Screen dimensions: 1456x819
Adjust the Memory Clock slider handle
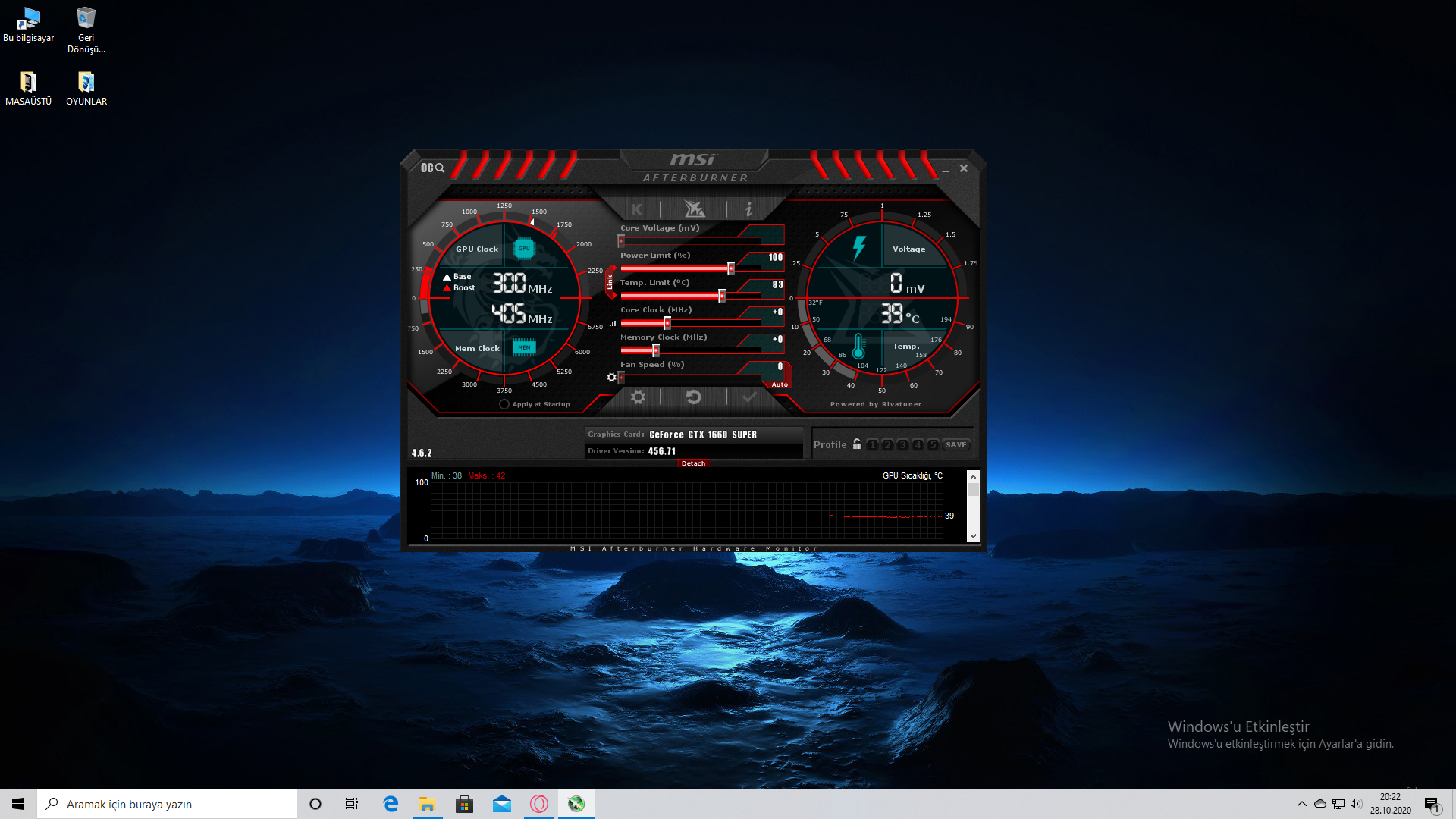[656, 350]
